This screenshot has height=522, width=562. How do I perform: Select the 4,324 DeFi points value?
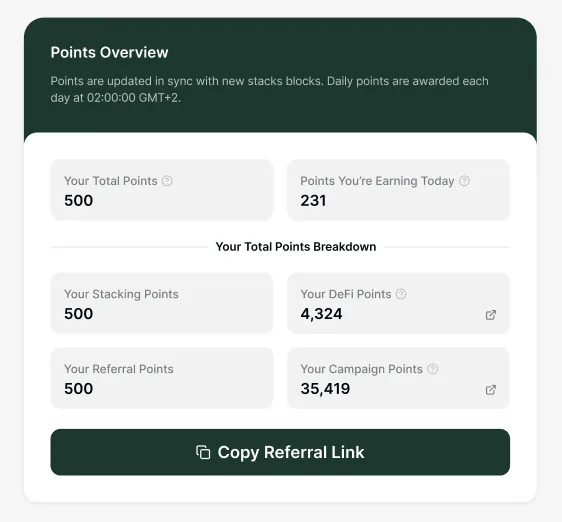[x=322, y=314]
